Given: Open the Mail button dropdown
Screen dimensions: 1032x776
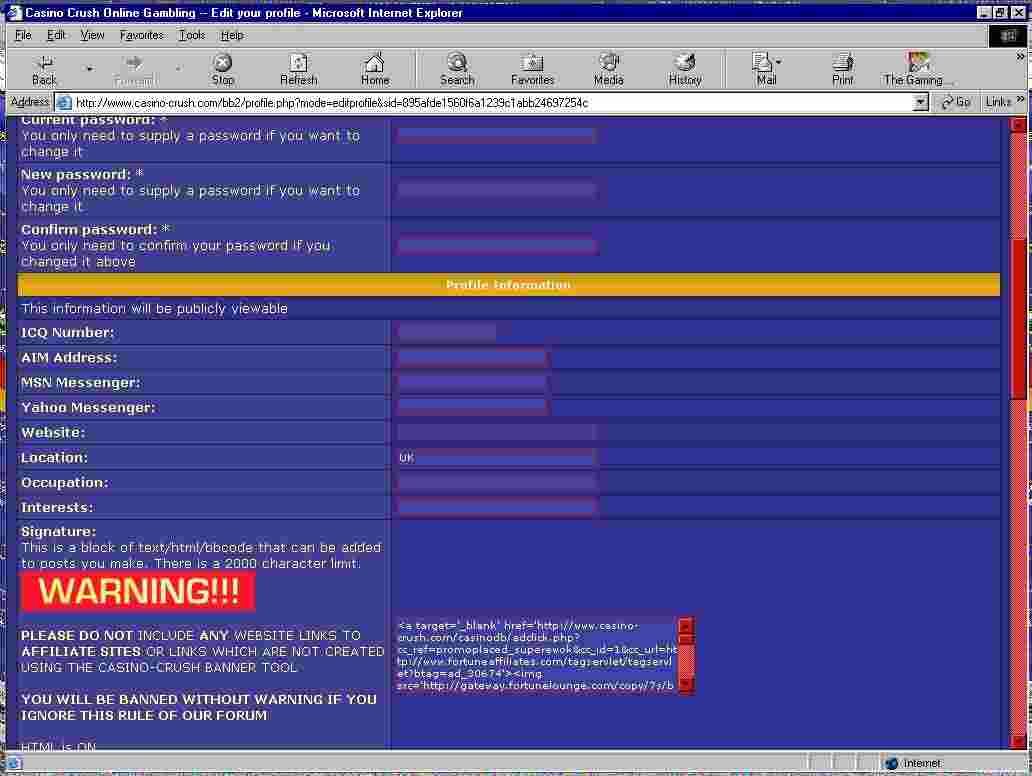Looking at the screenshot, I should coord(779,63).
